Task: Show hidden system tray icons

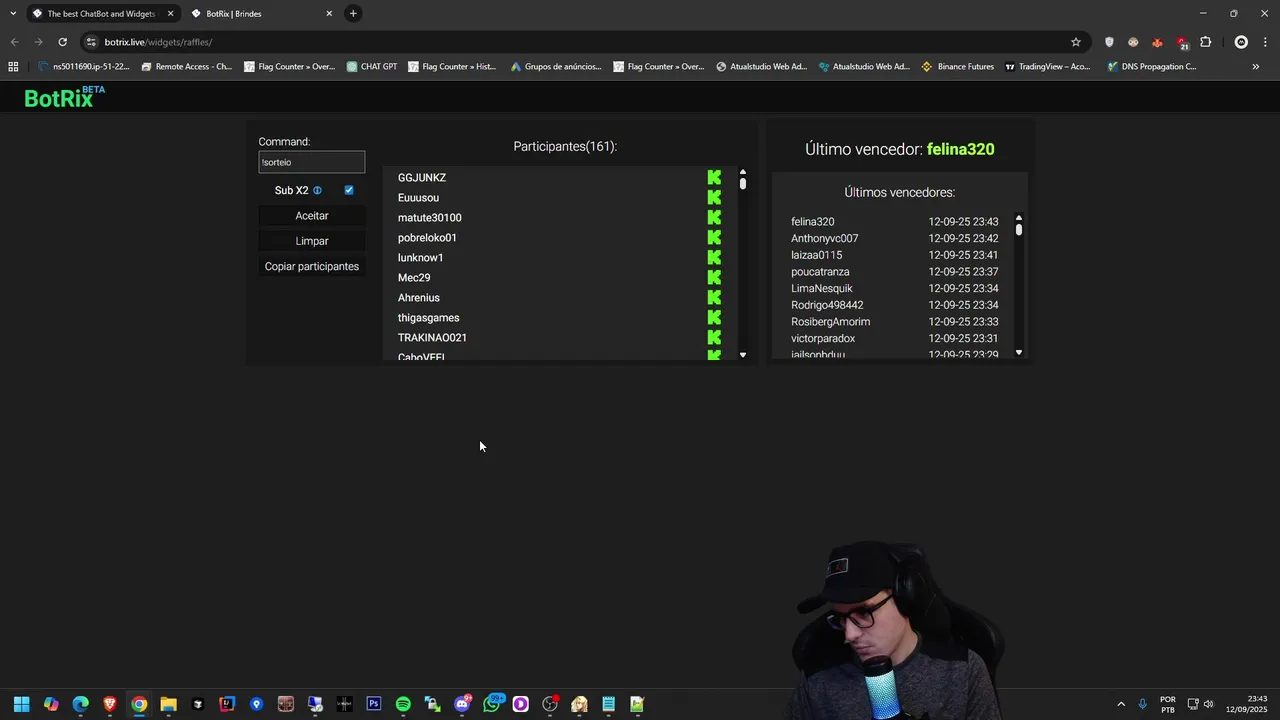Action: pos(1121,704)
